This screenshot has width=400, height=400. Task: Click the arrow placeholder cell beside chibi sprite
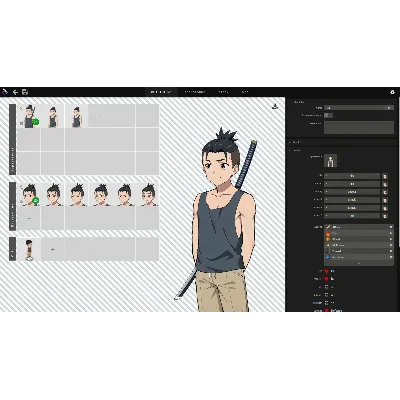tap(52, 249)
